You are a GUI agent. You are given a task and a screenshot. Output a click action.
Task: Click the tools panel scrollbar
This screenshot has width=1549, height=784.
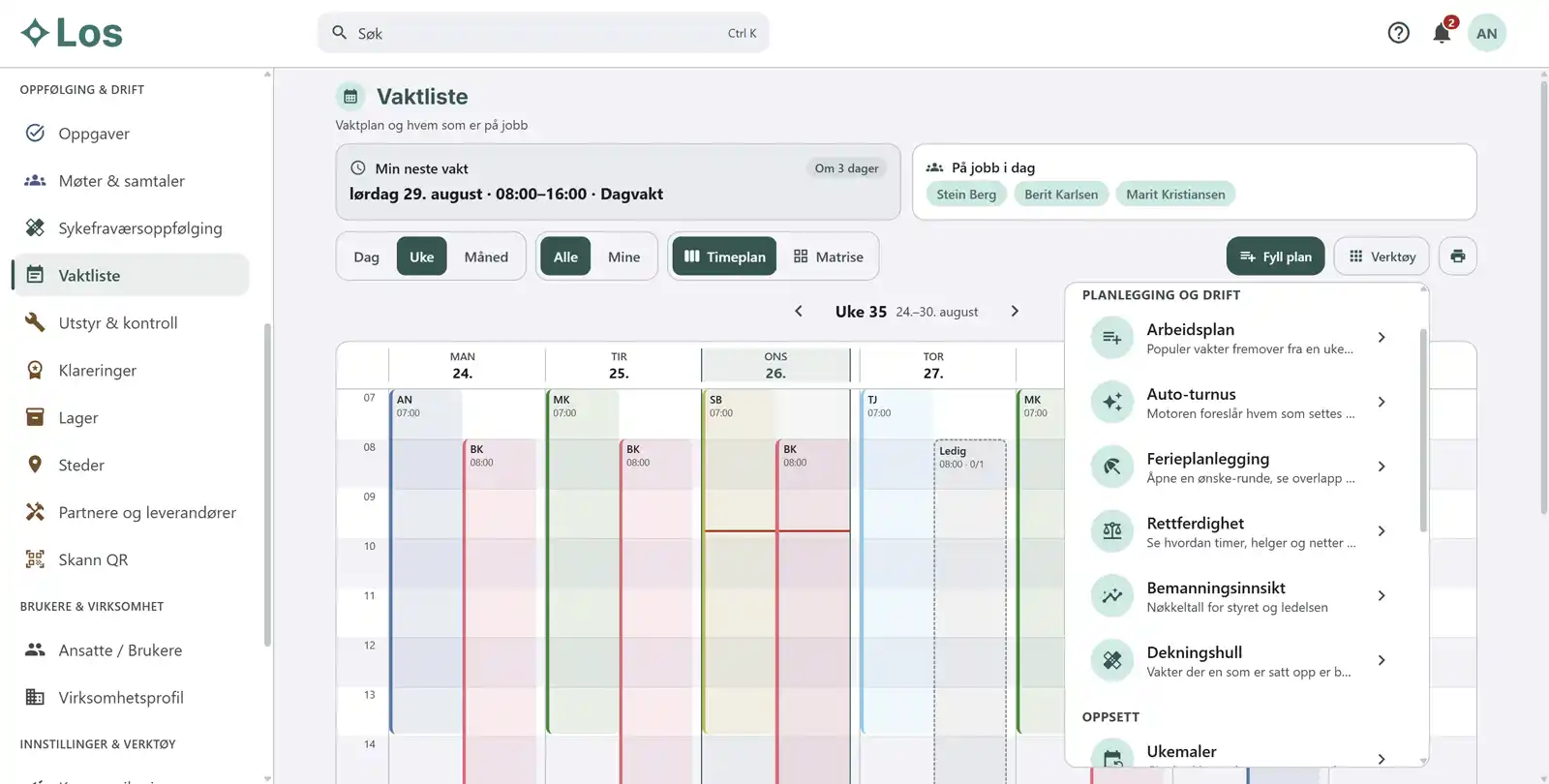1423,431
